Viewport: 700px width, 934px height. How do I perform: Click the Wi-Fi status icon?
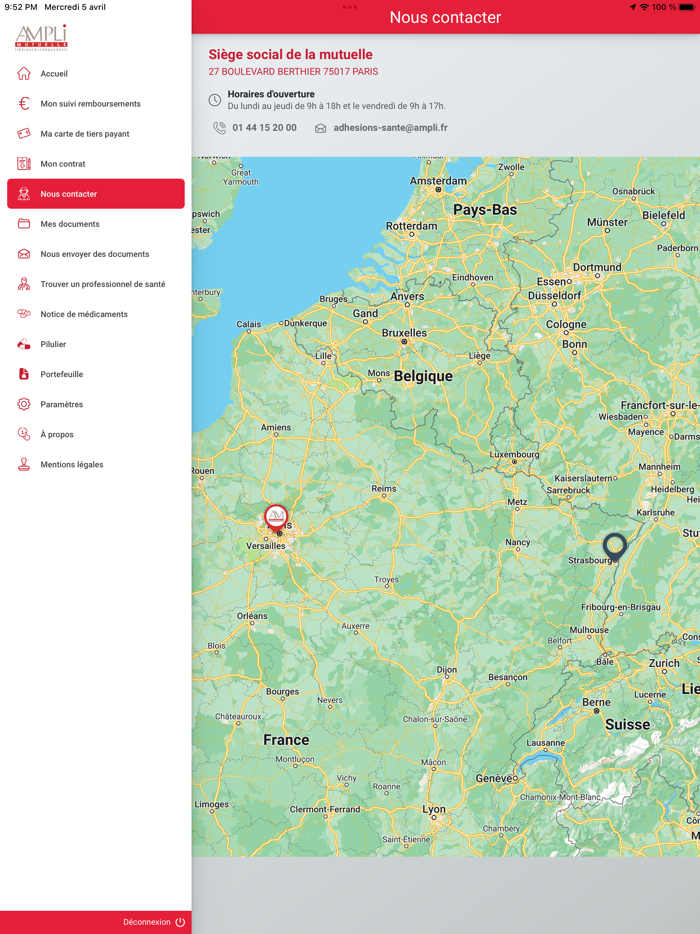(x=644, y=7)
